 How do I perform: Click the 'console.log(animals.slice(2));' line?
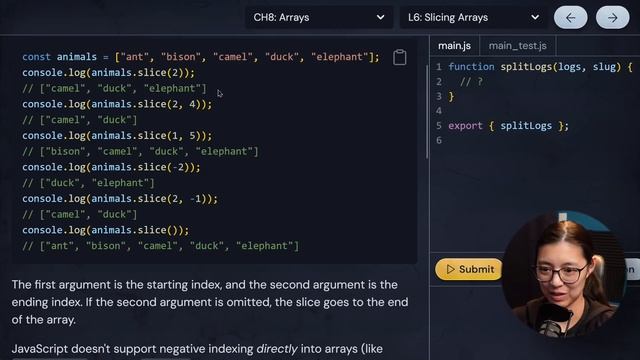[x=109, y=73]
